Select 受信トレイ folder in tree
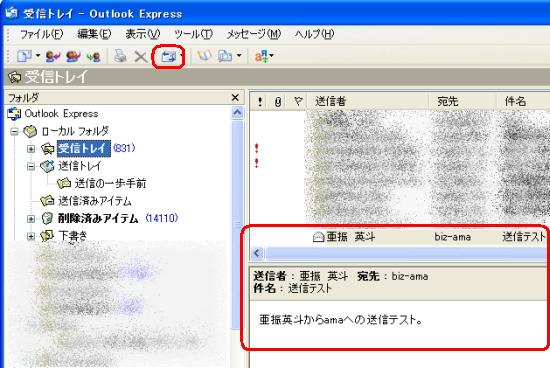This screenshot has width=550, height=368. pyautogui.click(x=84, y=148)
